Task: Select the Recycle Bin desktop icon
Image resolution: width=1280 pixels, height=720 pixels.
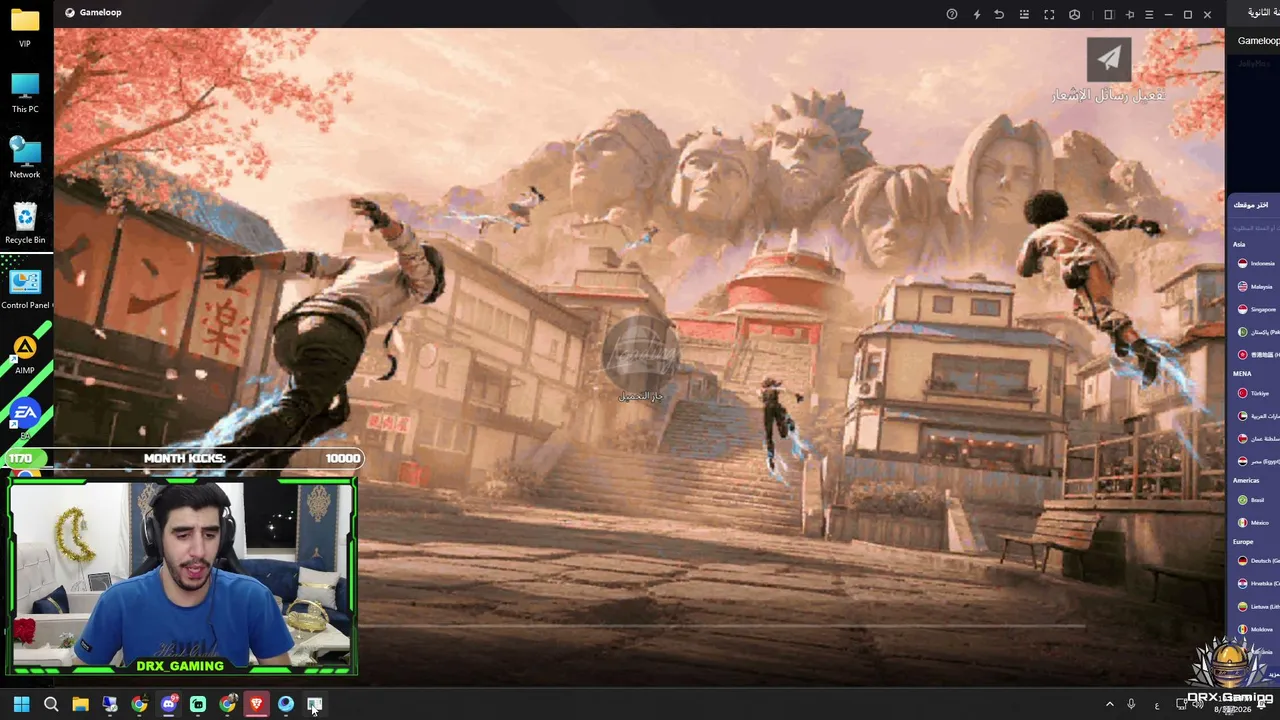Action: [x=25, y=223]
